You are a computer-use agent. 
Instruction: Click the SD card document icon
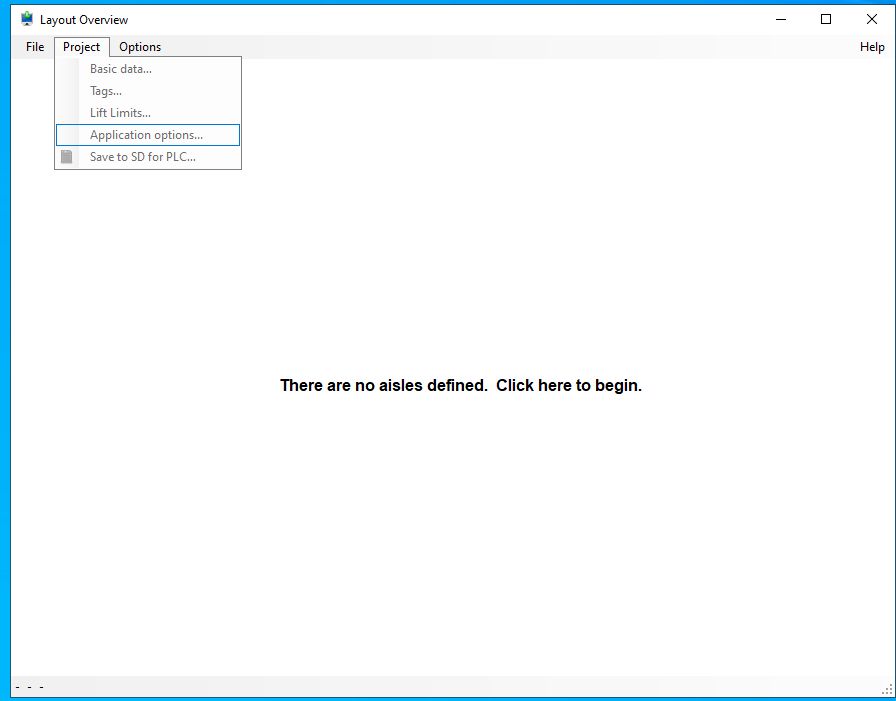pyautogui.click(x=67, y=157)
